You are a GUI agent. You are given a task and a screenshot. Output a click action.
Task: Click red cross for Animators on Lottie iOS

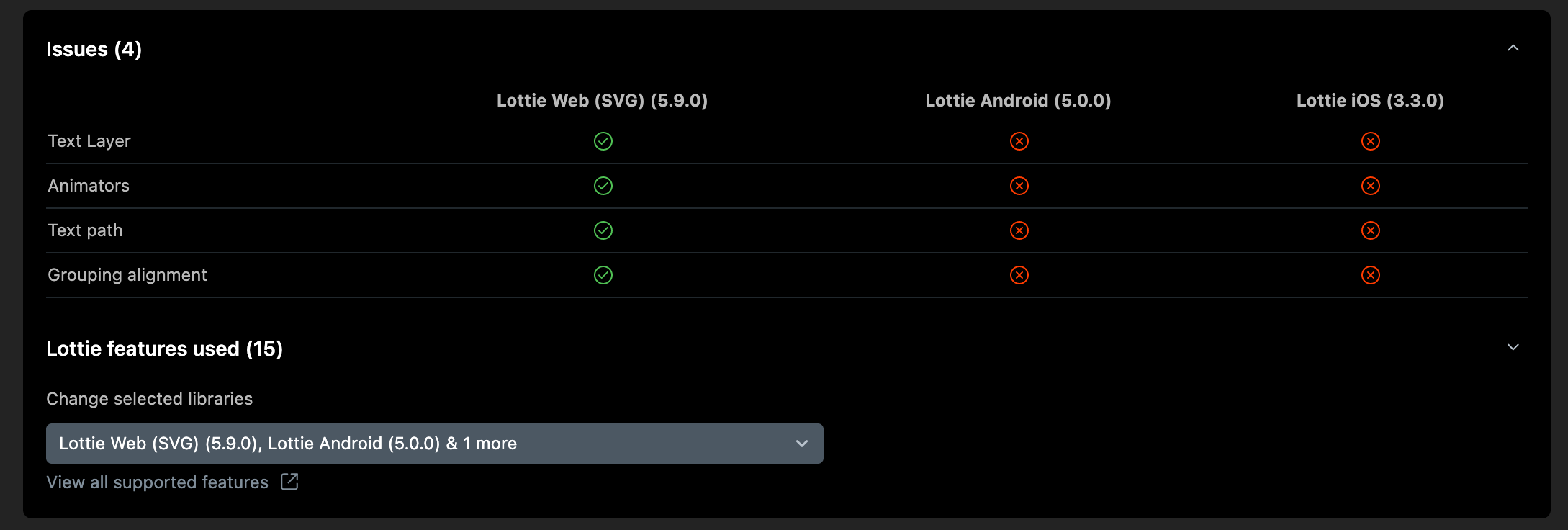[1371, 186]
